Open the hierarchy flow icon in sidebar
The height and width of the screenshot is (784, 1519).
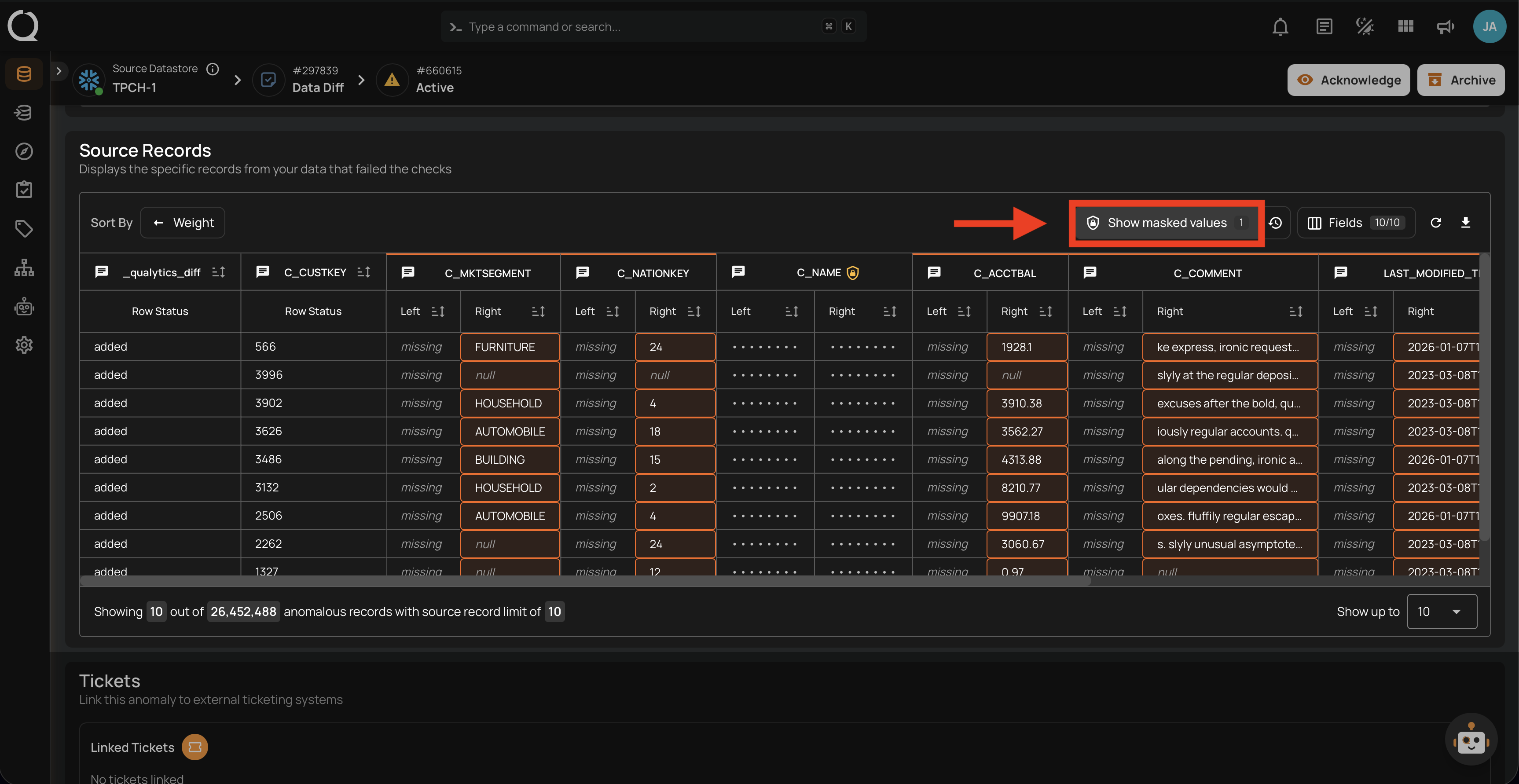24,267
